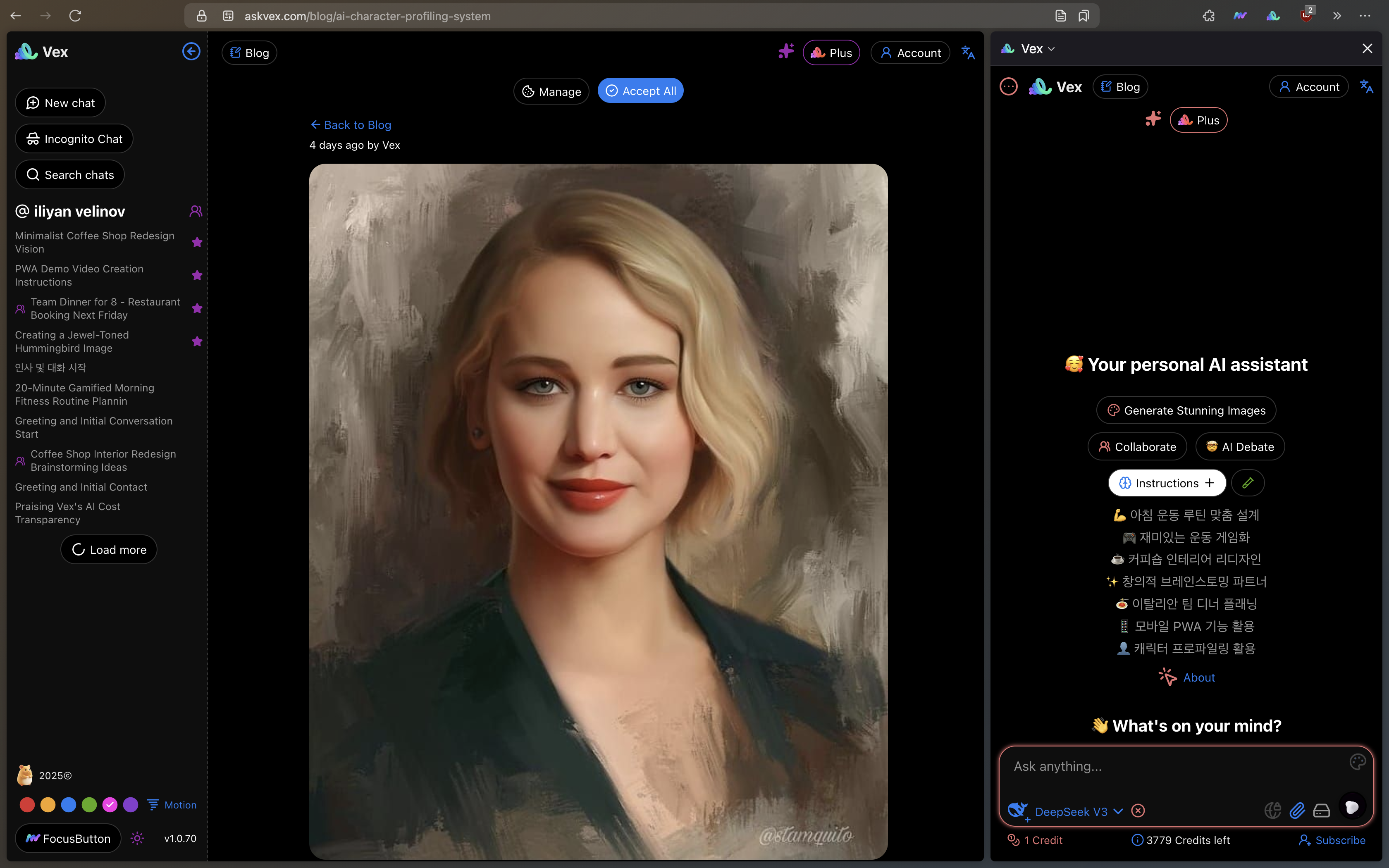This screenshot has height=868, width=1389.
Task: Open Search chats
Action: point(69,174)
